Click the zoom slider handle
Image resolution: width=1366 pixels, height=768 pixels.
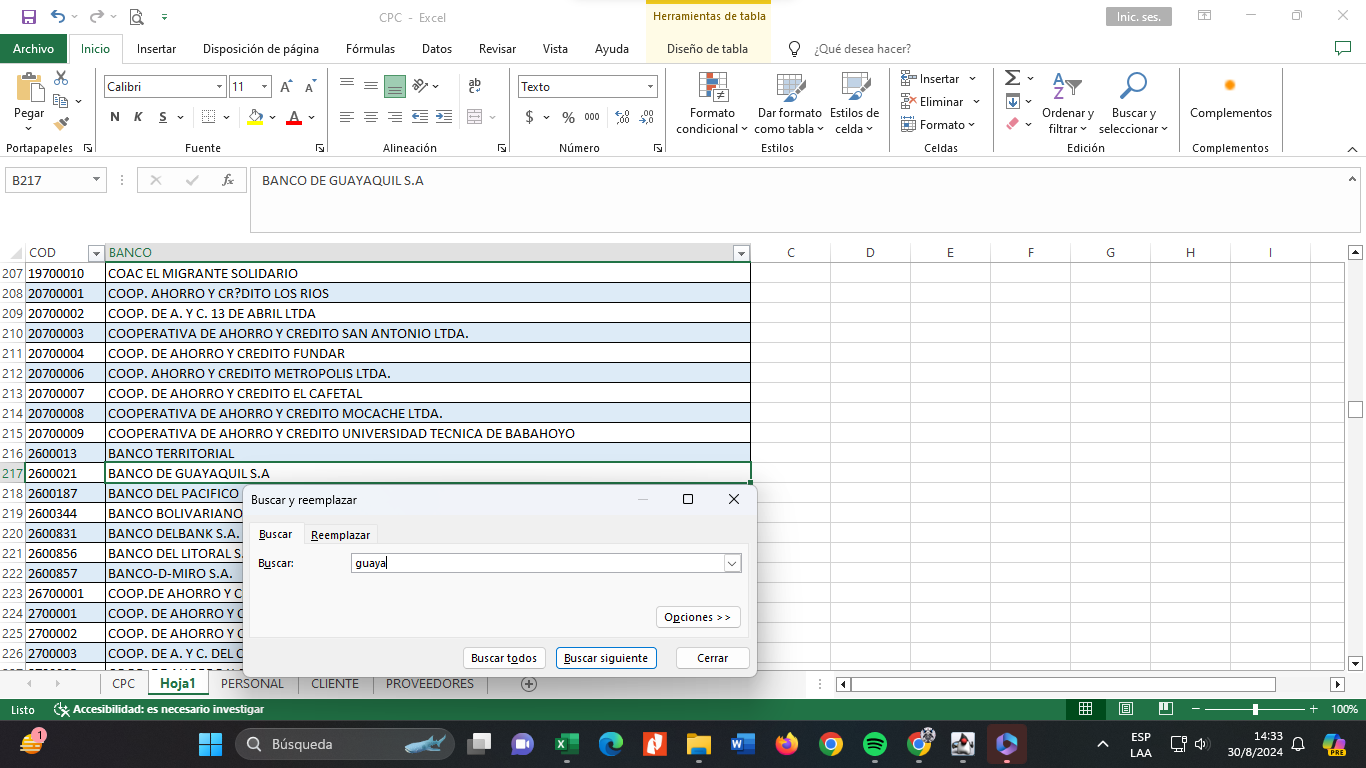pyautogui.click(x=1255, y=709)
